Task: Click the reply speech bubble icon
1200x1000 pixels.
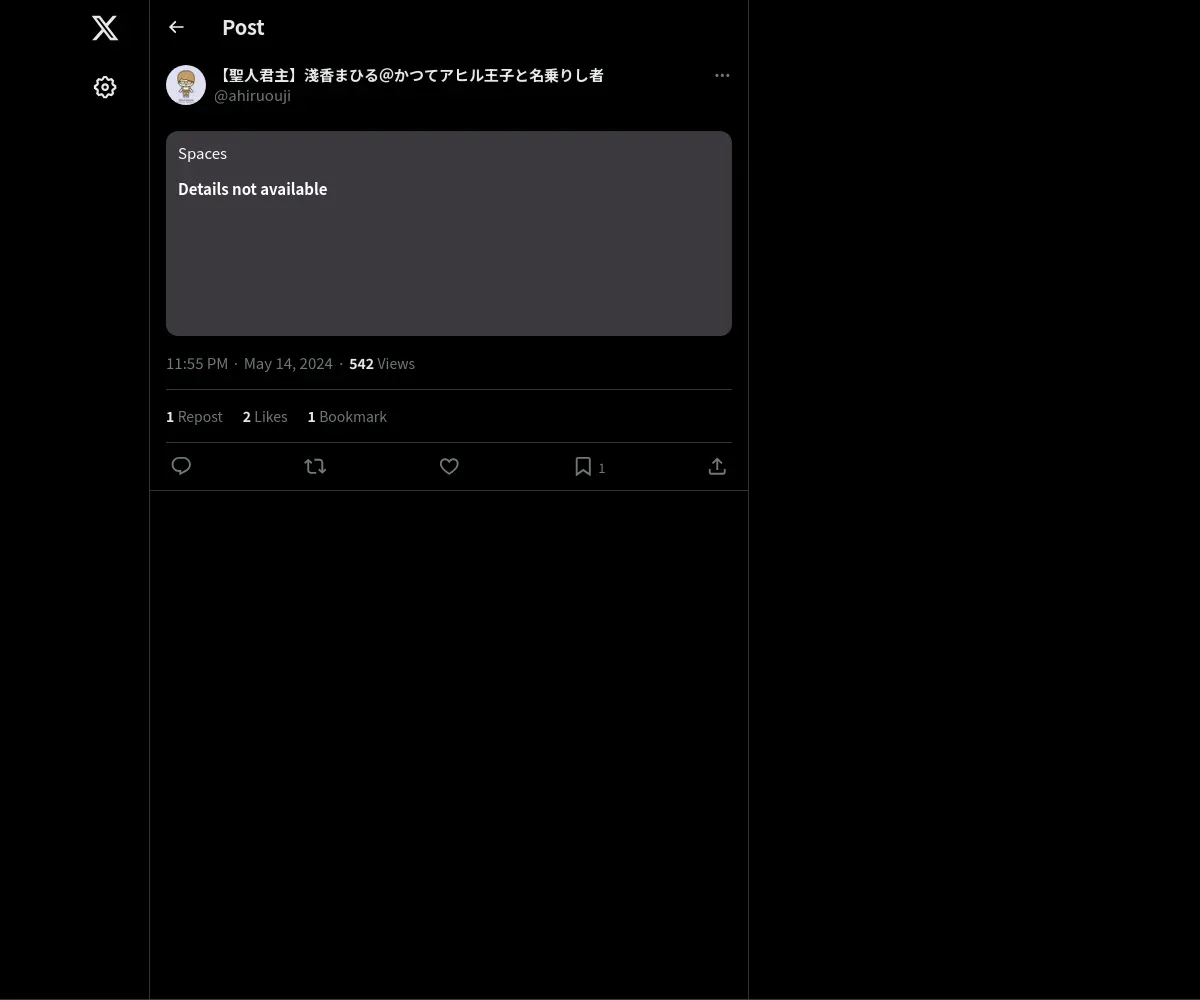Action: coord(181,466)
